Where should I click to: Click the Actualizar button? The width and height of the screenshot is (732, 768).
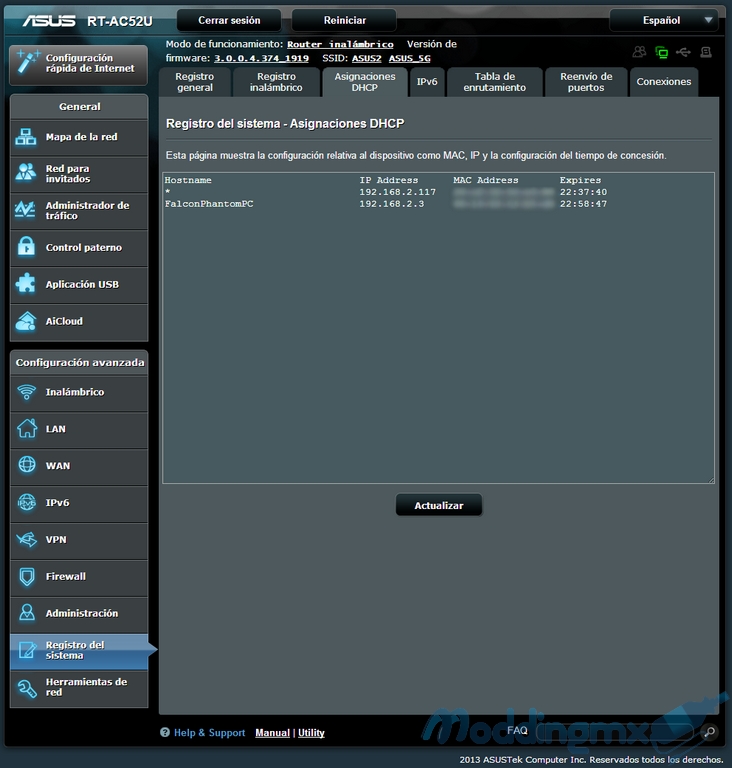pyautogui.click(x=439, y=505)
